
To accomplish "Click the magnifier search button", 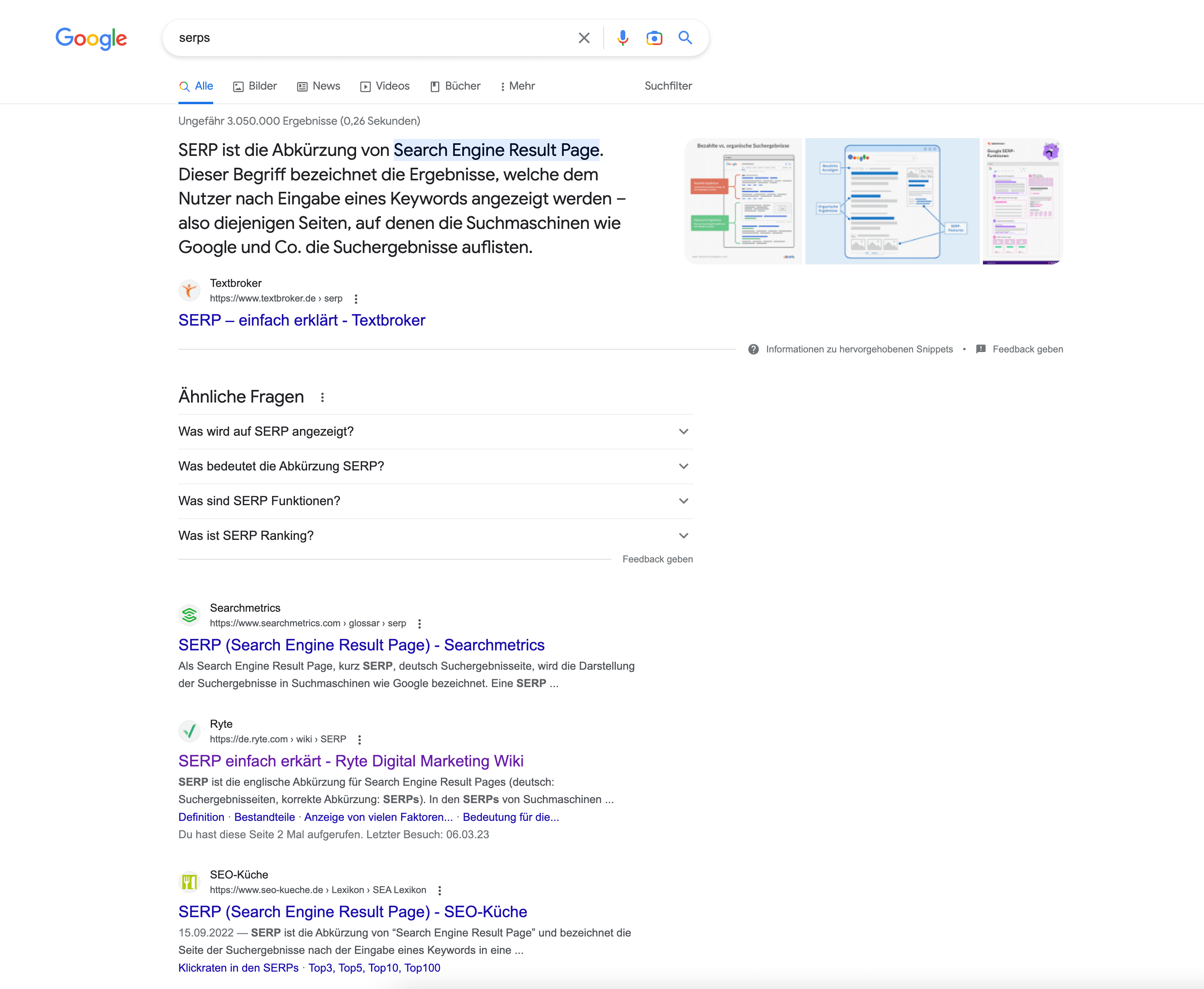I will (685, 37).
